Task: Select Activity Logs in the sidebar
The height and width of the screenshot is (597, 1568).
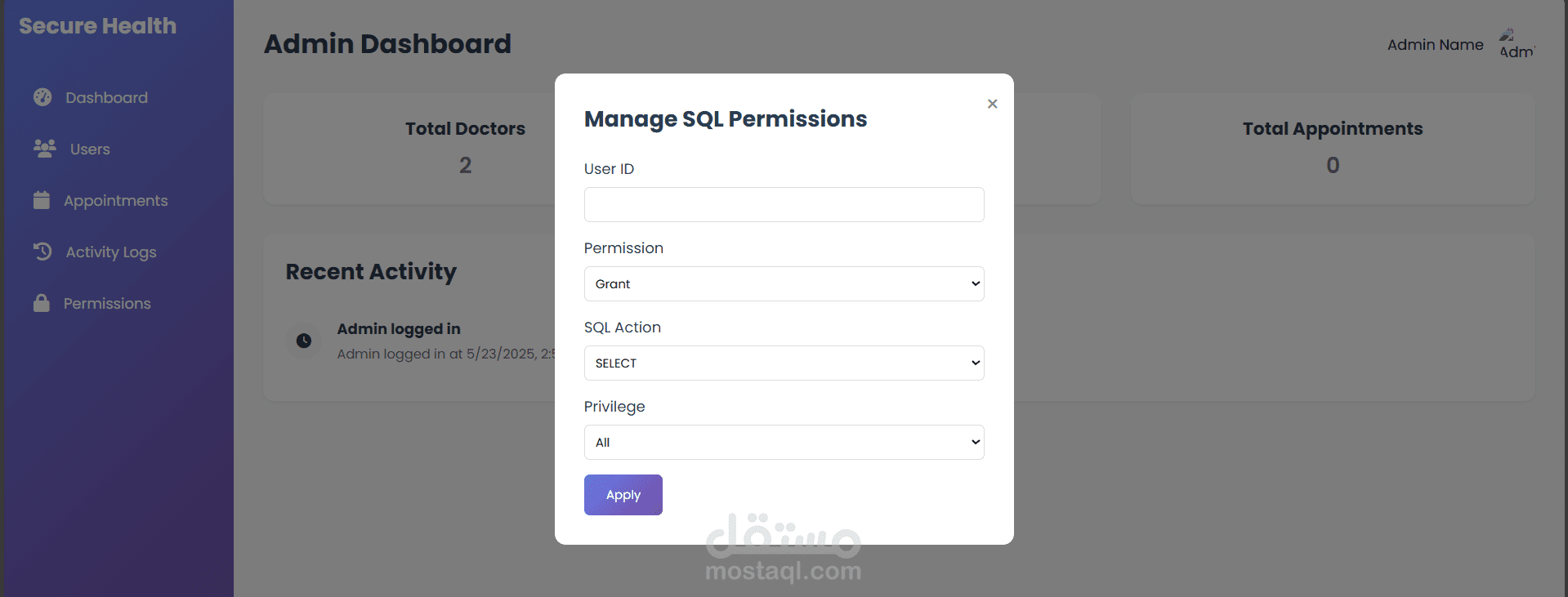Action: tap(111, 252)
